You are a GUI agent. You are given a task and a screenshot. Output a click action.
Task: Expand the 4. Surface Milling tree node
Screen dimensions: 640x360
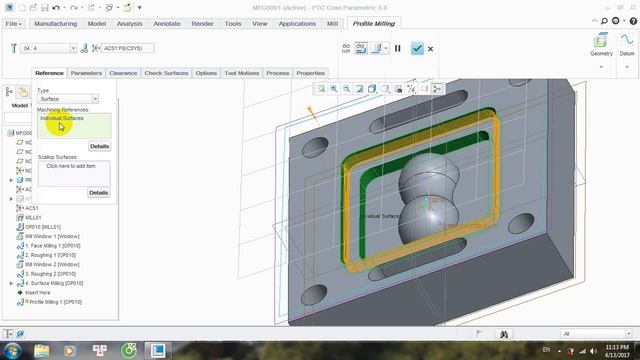[x=11, y=283]
